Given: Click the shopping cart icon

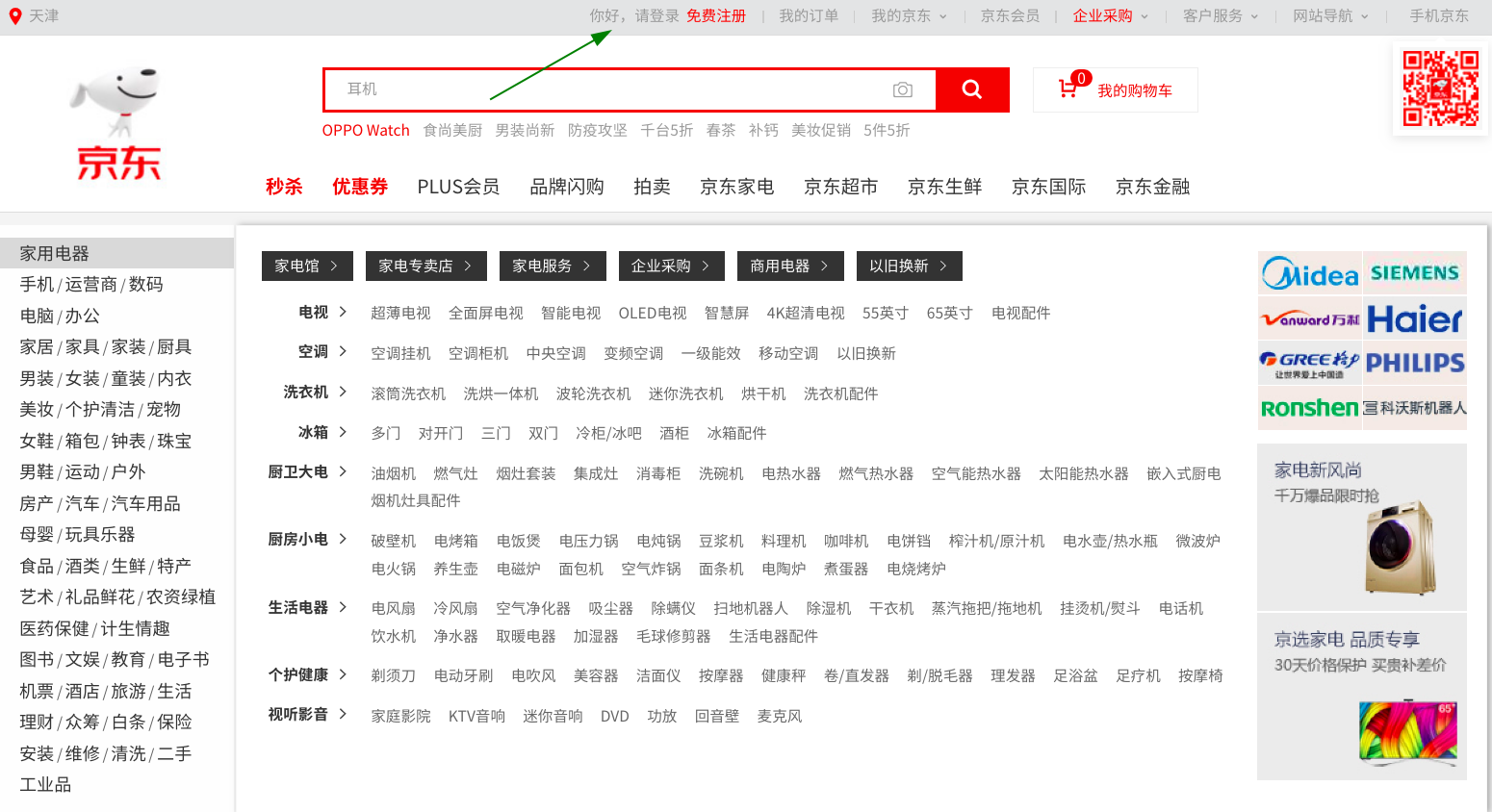Looking at the screenshot, I should (x=1068, y=89).
